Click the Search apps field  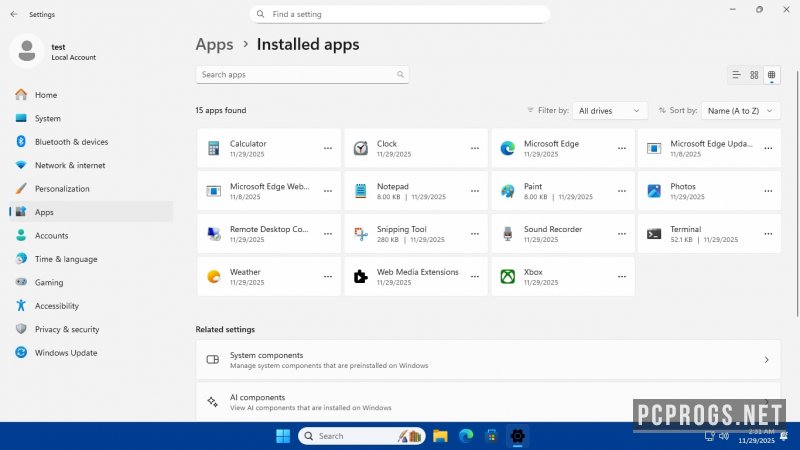pyautogui.click(x=302, y=74)
